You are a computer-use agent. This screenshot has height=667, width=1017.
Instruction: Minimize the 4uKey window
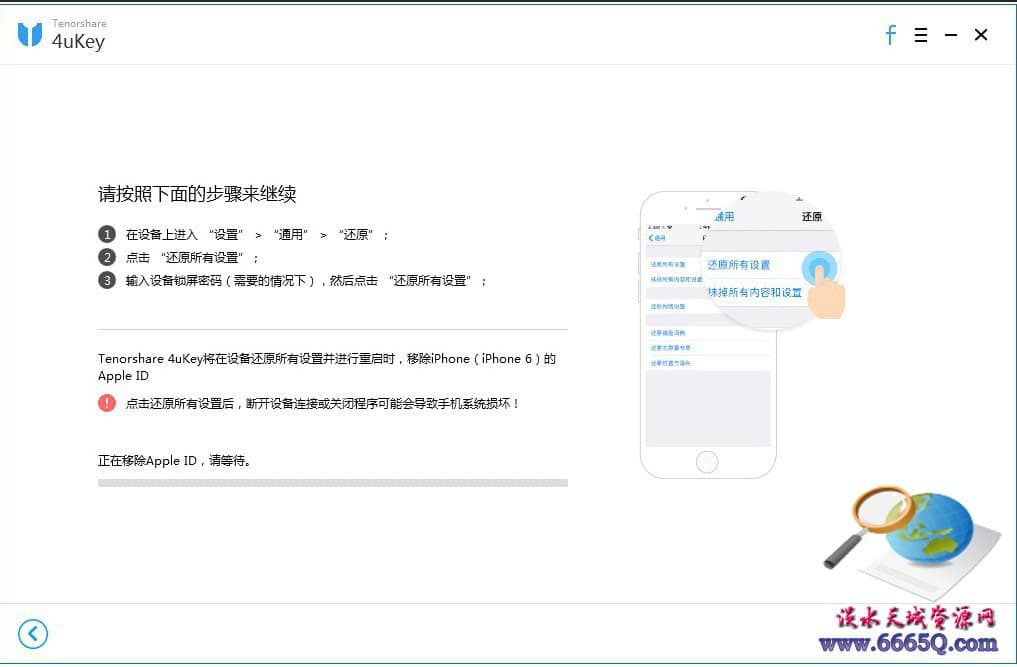click(951, 35)
